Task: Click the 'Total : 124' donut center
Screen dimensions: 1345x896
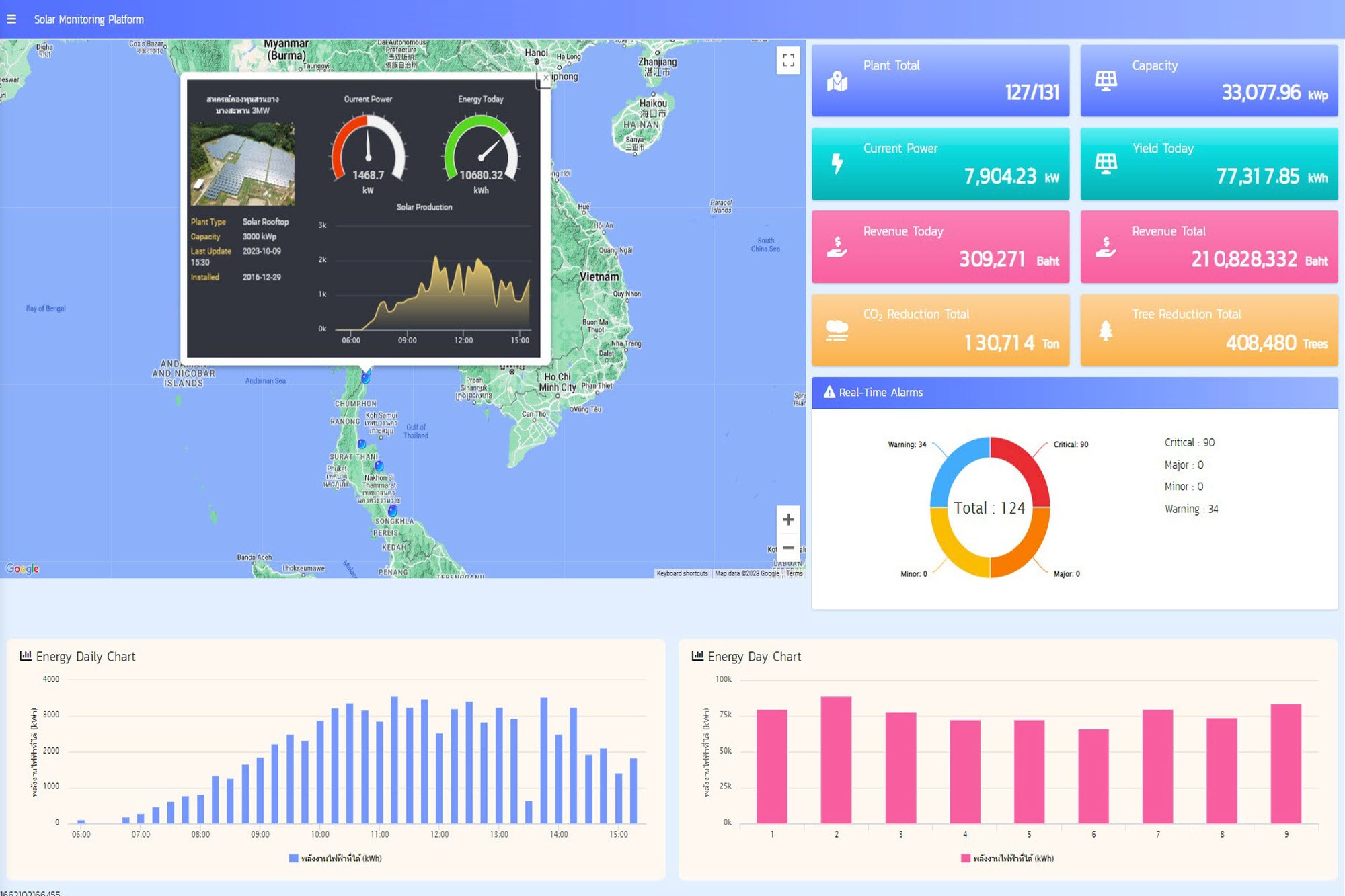Action: [989, 508]
